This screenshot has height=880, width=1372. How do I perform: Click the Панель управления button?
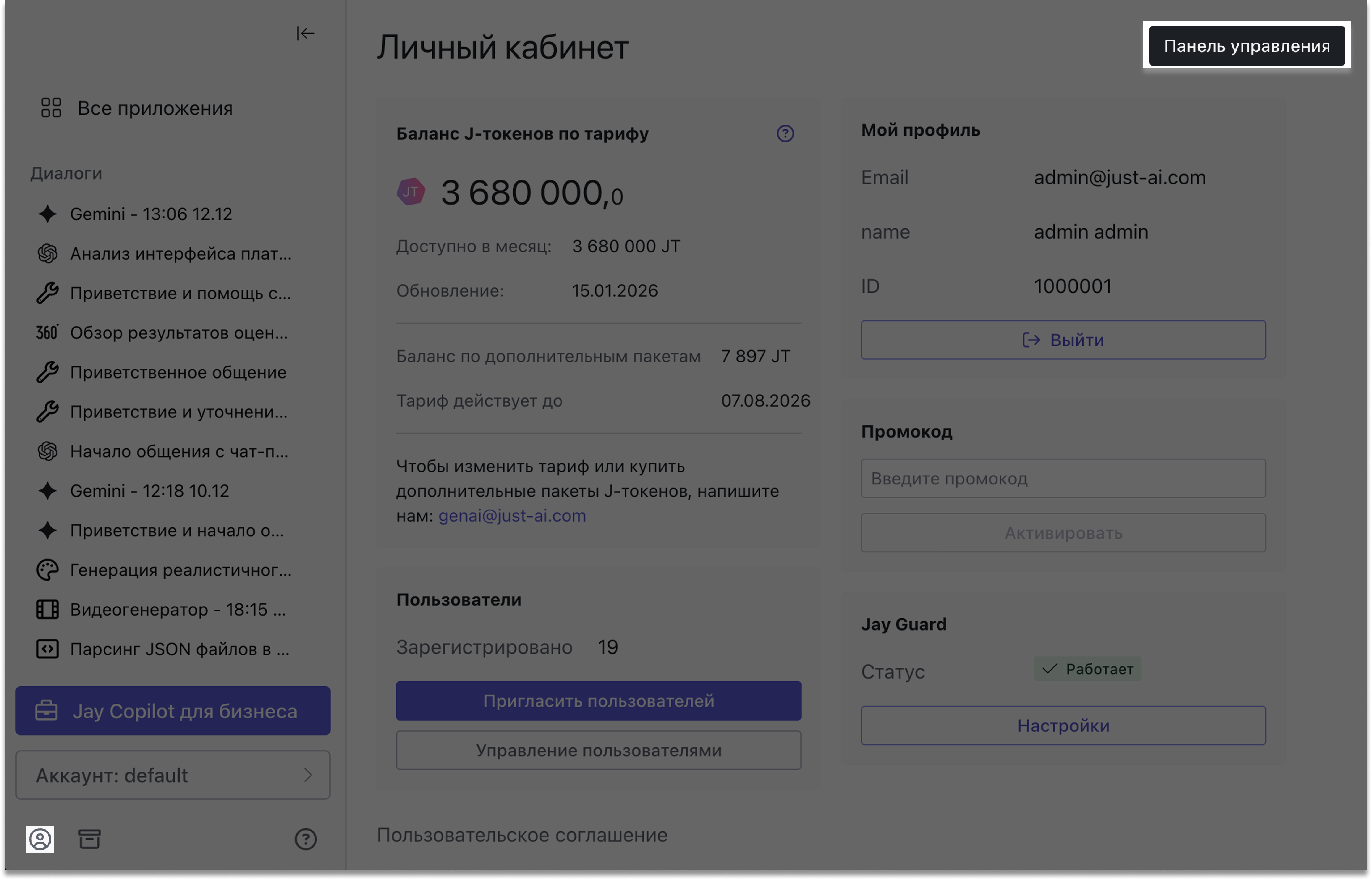pos(1246,46)
